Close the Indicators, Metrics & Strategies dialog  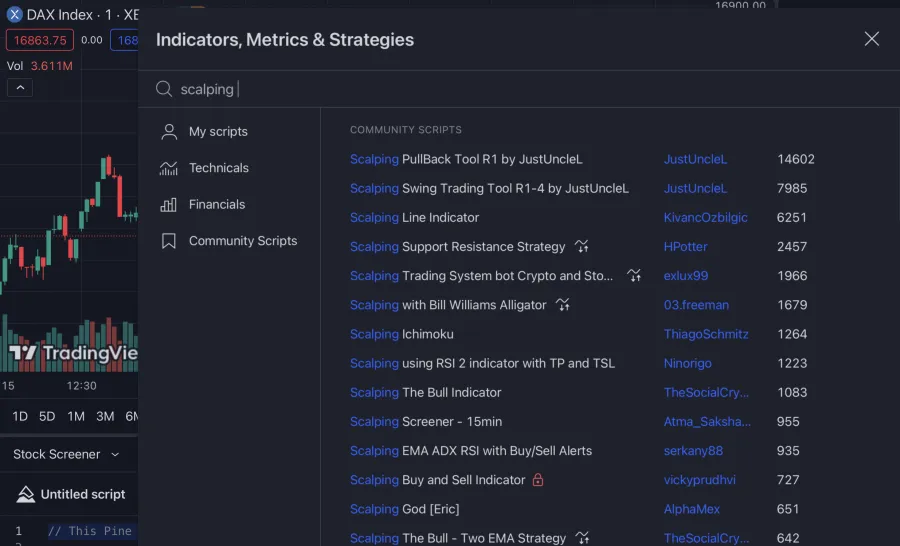[x=871, y=39]
